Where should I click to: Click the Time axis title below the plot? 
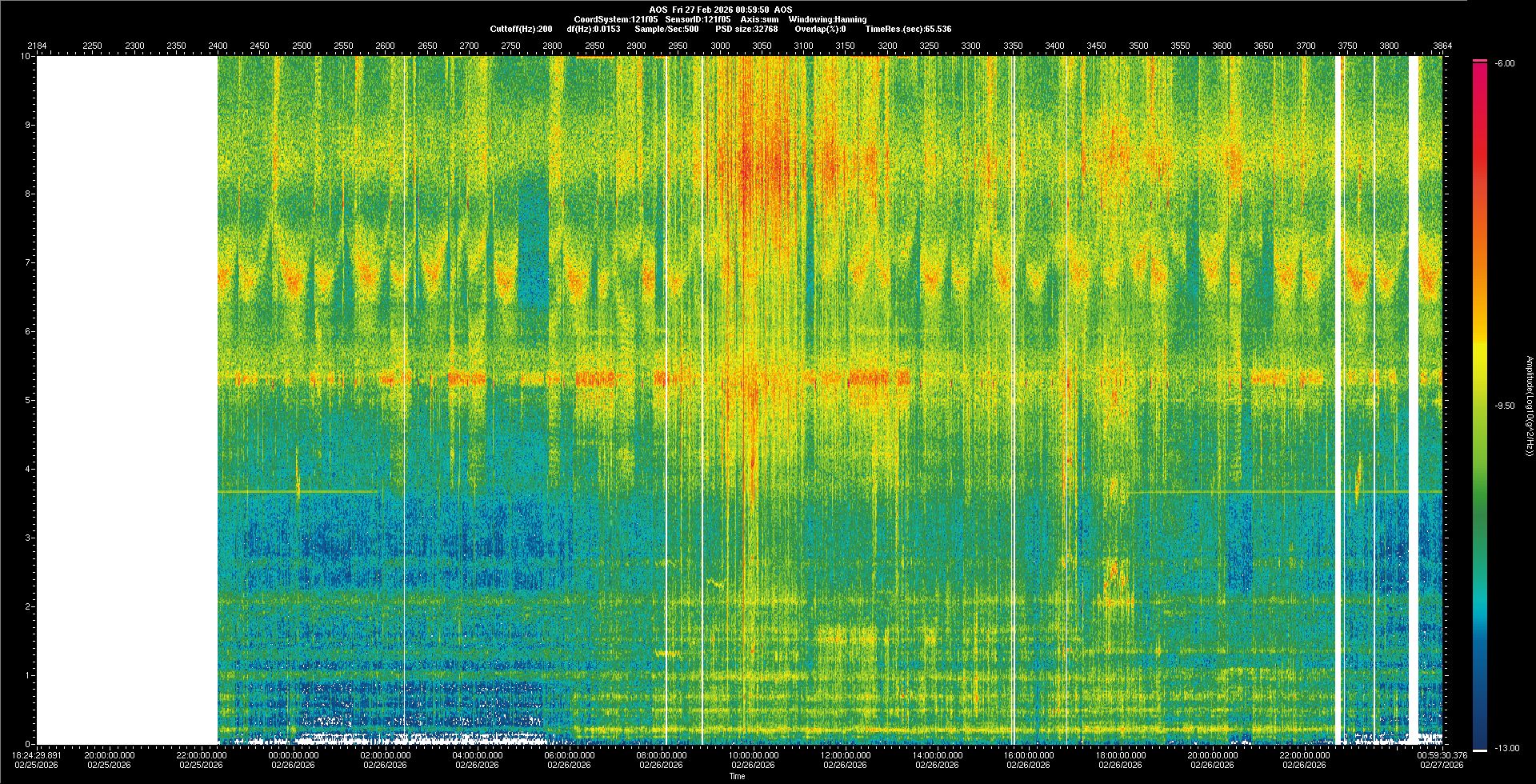point(737,776)
